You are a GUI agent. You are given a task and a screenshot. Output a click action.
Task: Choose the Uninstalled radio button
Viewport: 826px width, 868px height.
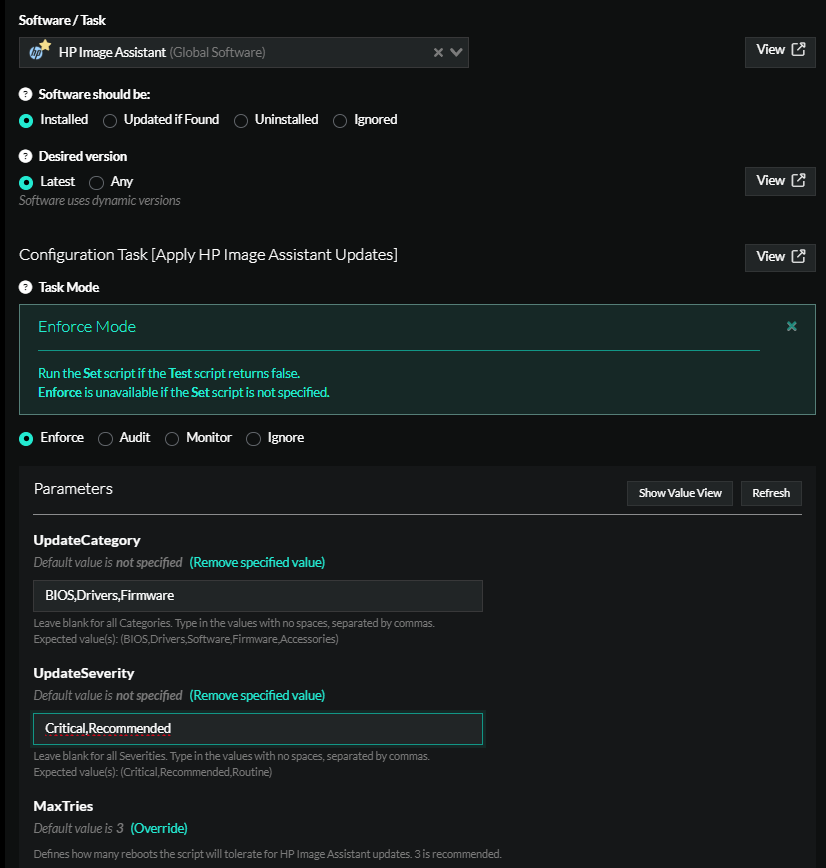241,121
